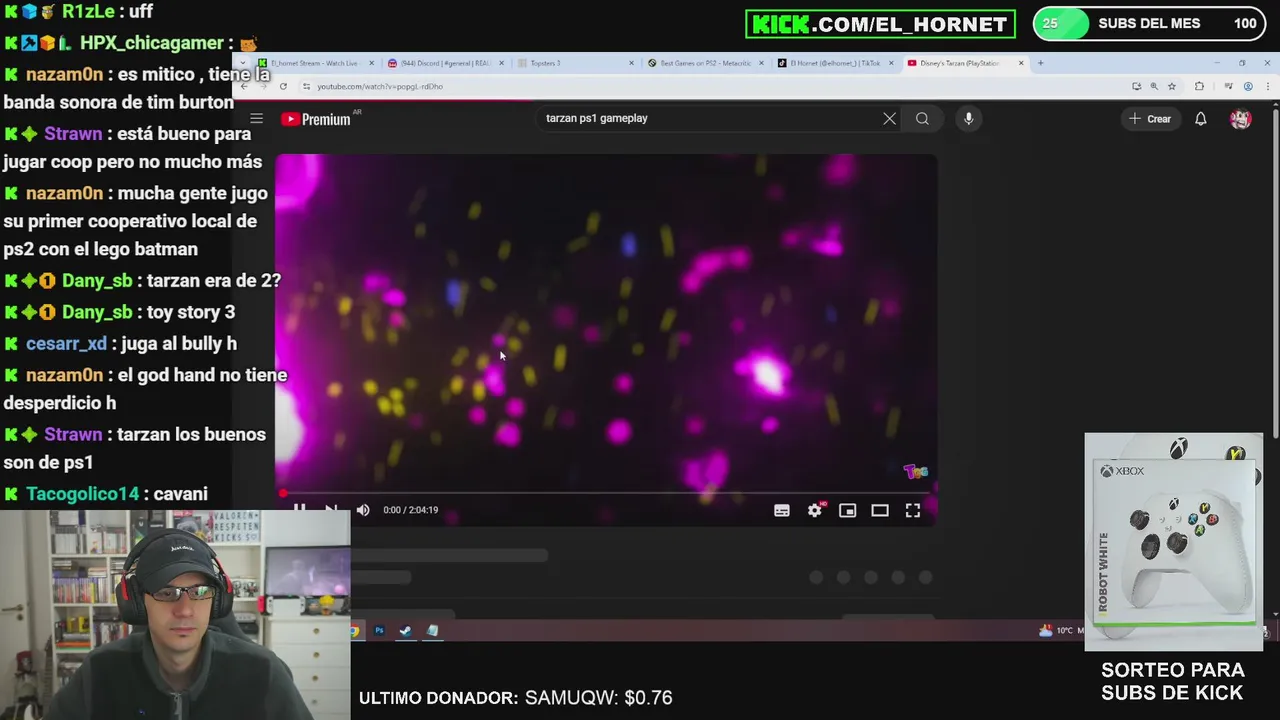Viewport: 1280px width, 720px height.
Task: Open the YouTube guide hamburger menu
Action: tap(256, 119)
